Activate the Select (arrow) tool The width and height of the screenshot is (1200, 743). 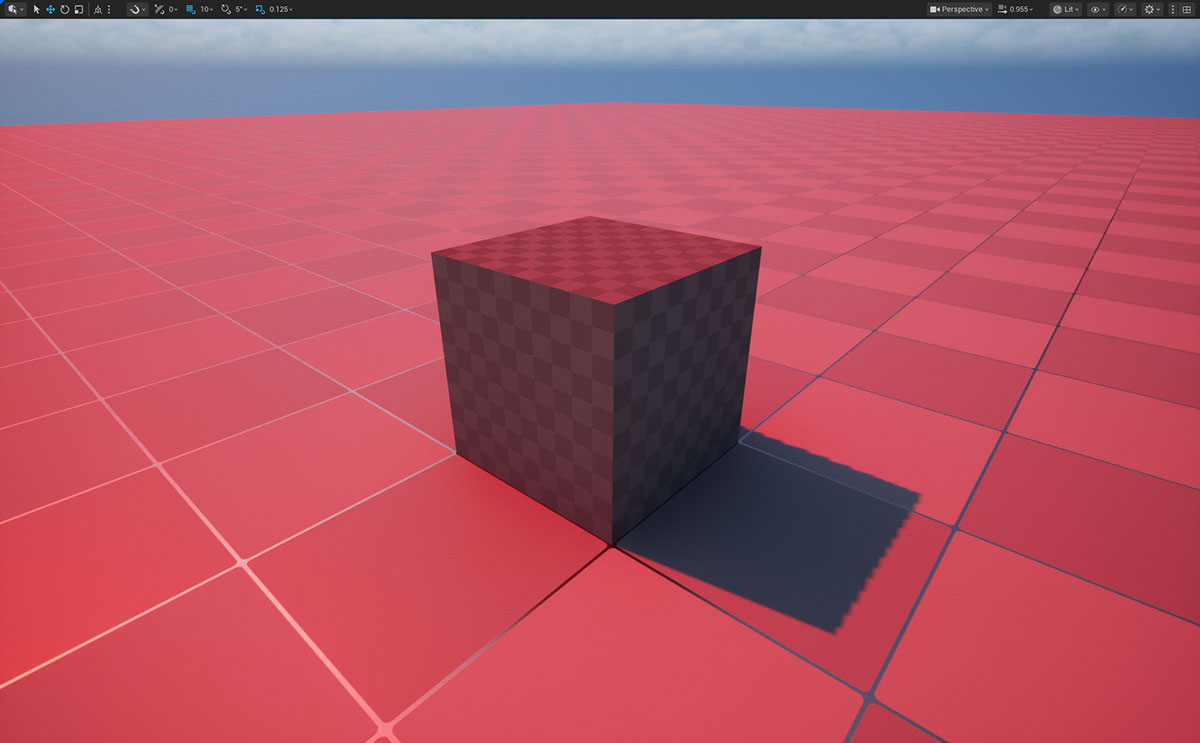37,9
